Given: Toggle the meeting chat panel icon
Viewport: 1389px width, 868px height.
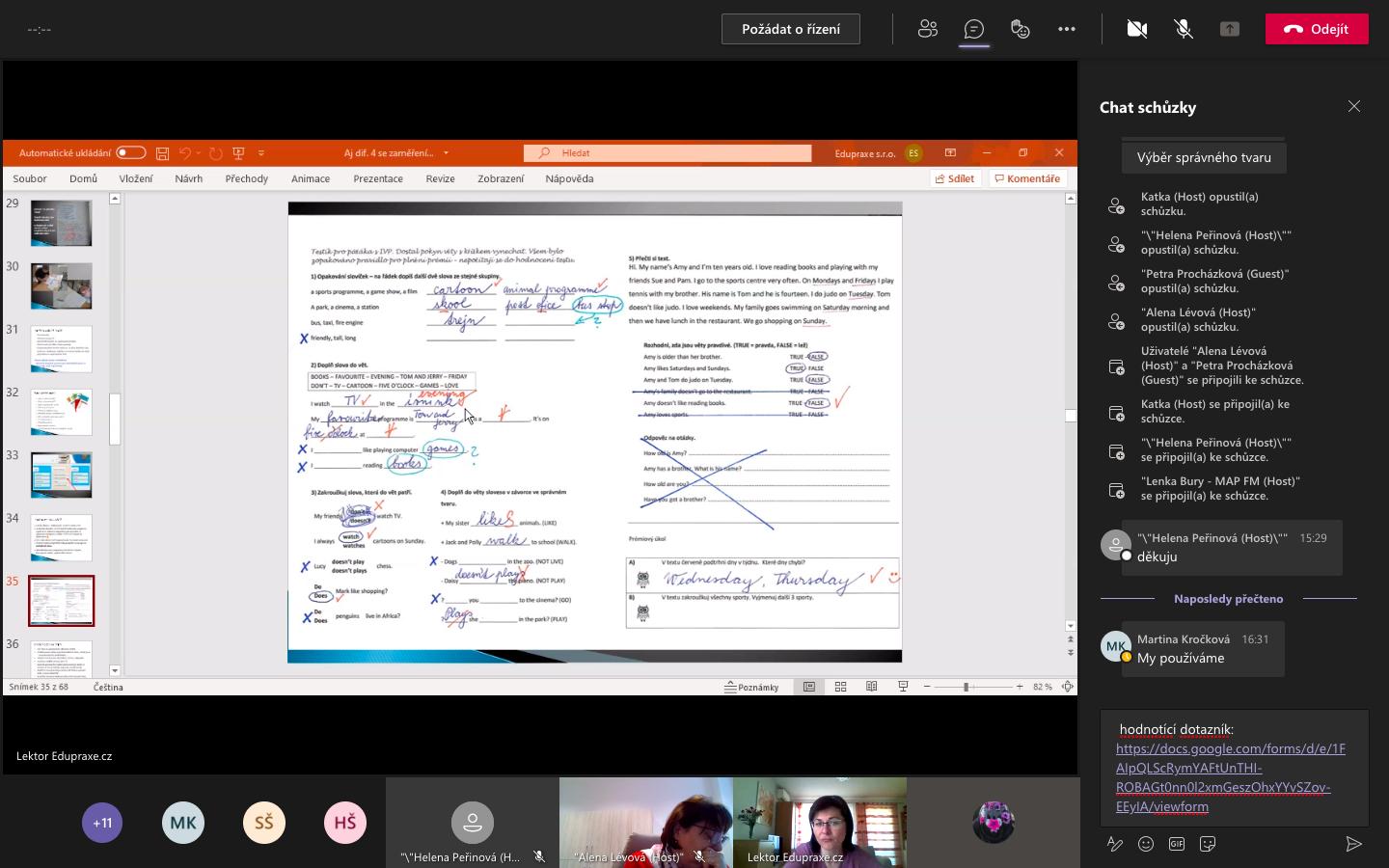Looking at the screenshot, I should point(974,29).
